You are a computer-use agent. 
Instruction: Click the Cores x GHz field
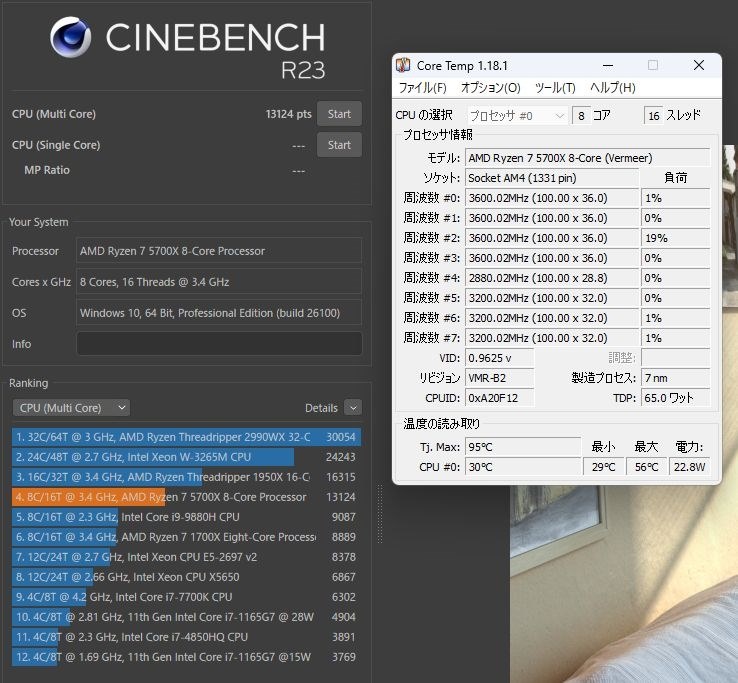[219, 281]
